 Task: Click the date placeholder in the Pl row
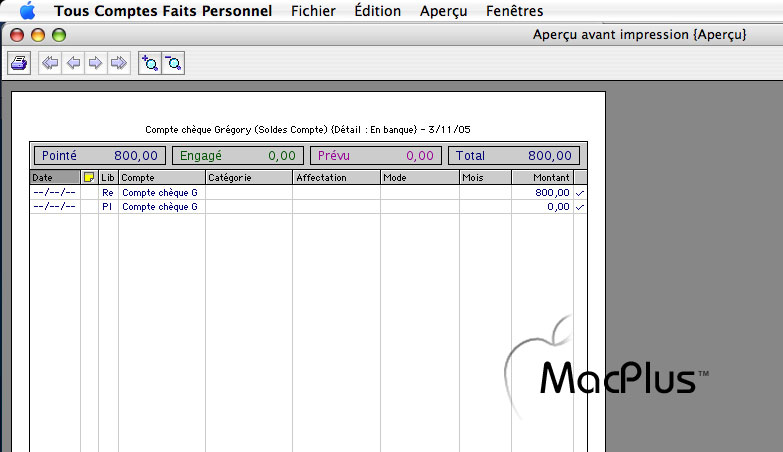click(54, 207)
